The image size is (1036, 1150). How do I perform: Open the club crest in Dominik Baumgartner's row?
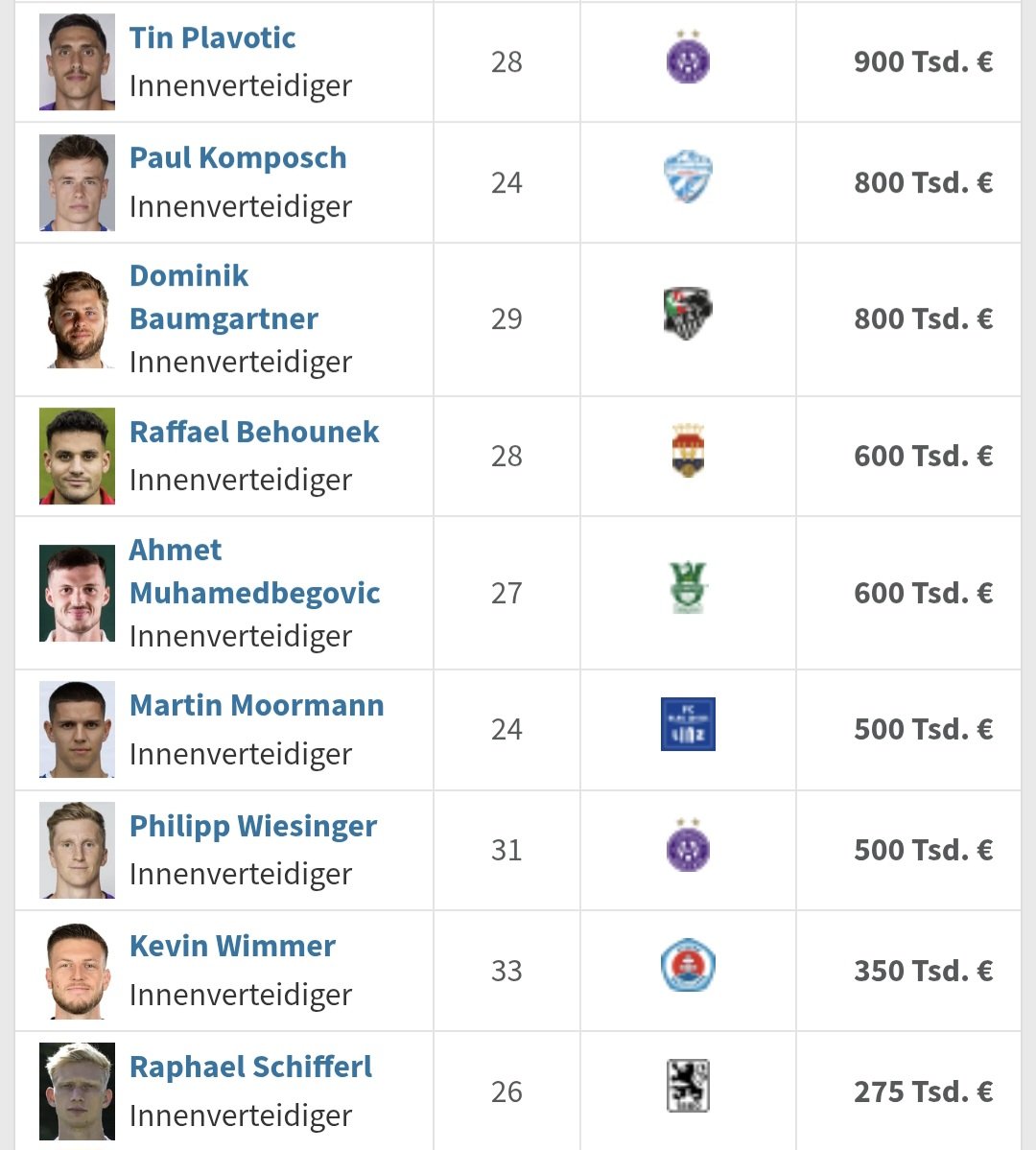click(688, 315)
